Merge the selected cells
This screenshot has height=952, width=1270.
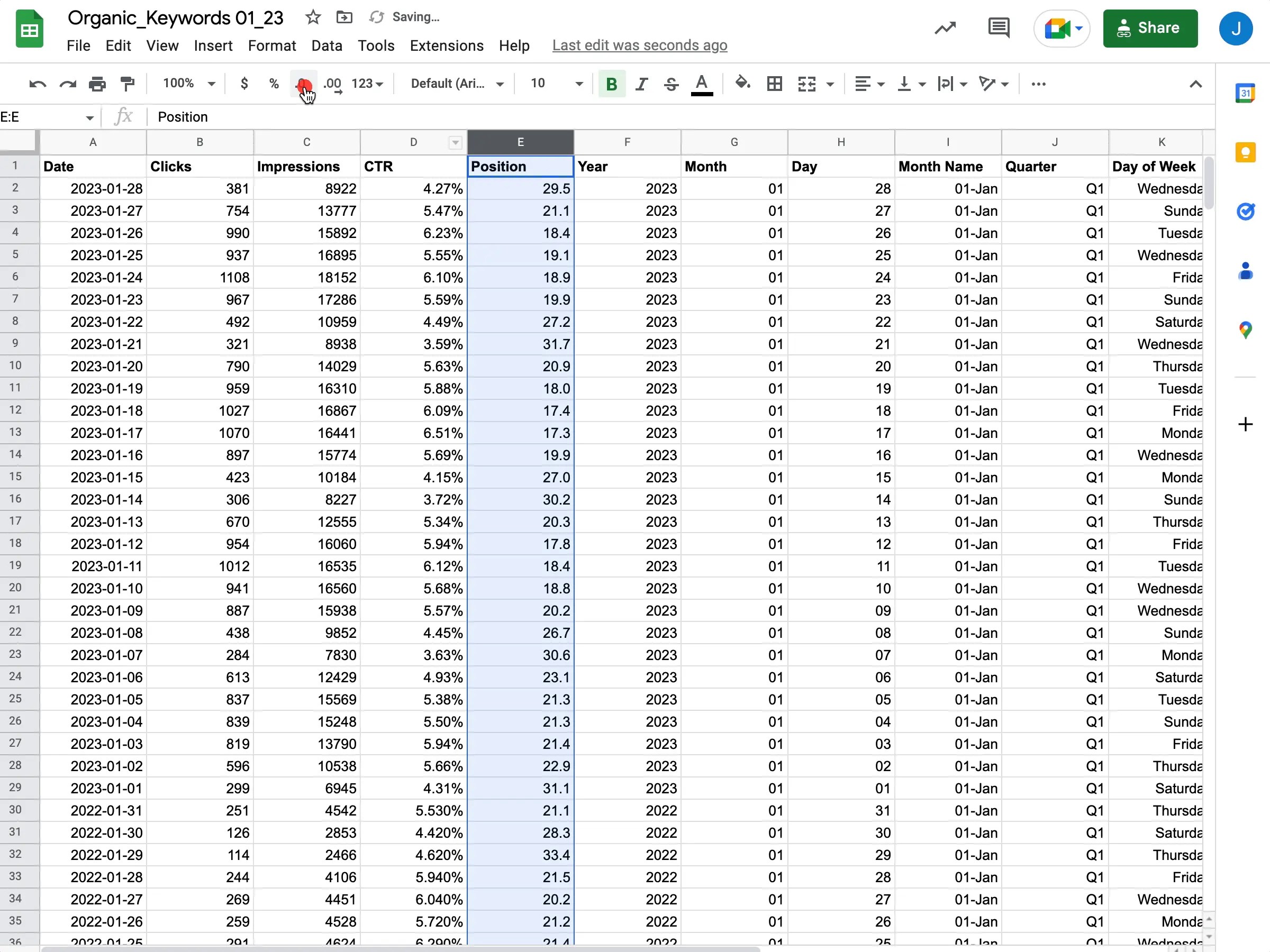tap(806, 84)
